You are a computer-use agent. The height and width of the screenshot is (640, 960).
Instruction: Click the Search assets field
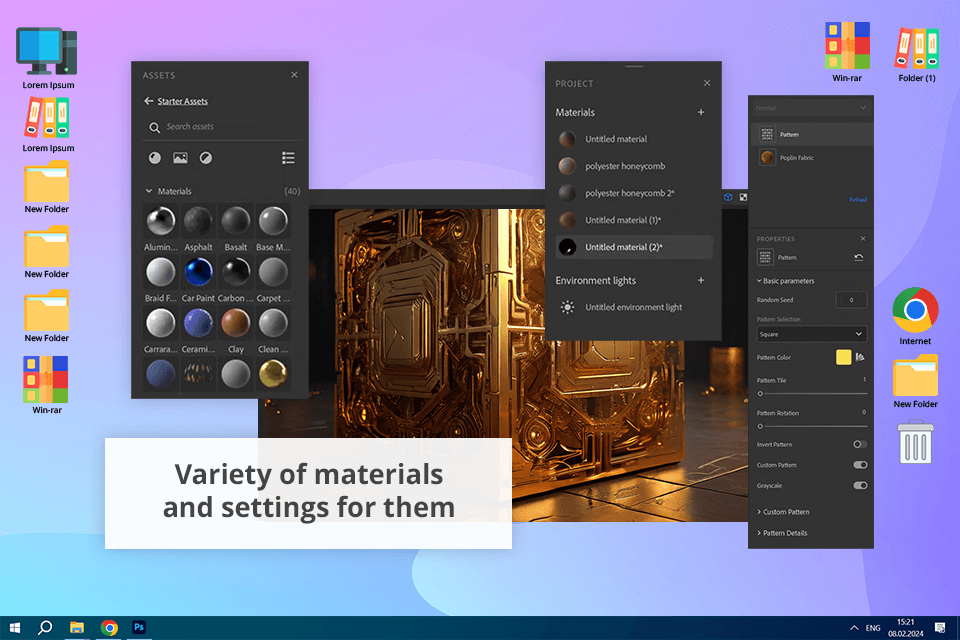pyautogui.click(x=224, y=127)
